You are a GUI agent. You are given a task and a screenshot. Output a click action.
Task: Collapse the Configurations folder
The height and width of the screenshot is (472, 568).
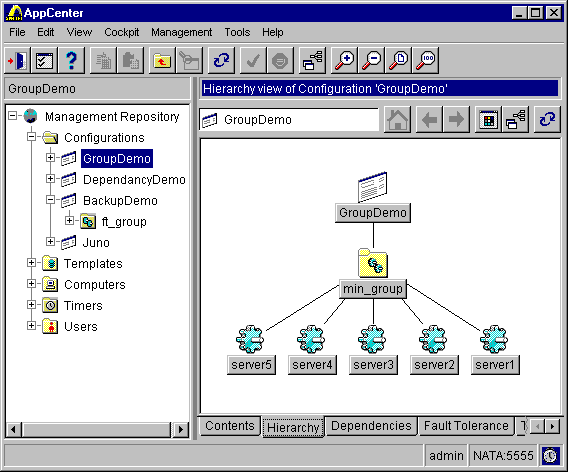[x=32, y=137]
